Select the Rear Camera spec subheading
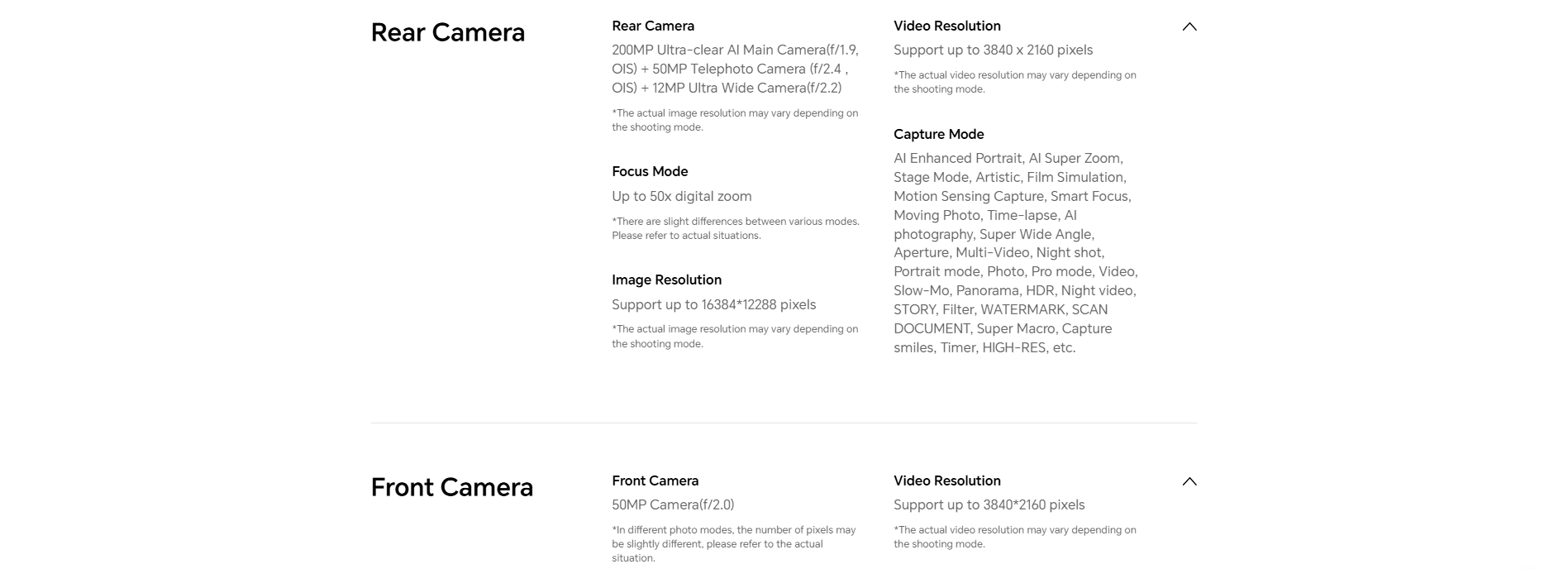The width and height of the screenshot is (1568, 569). tap(653, 26)
